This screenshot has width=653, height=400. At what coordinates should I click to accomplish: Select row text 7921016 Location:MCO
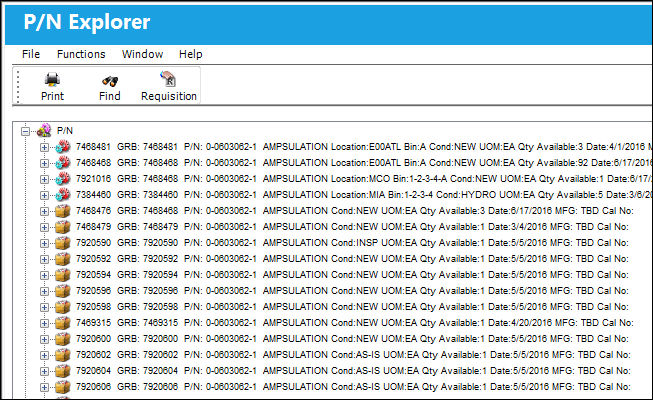coord(364,179)
